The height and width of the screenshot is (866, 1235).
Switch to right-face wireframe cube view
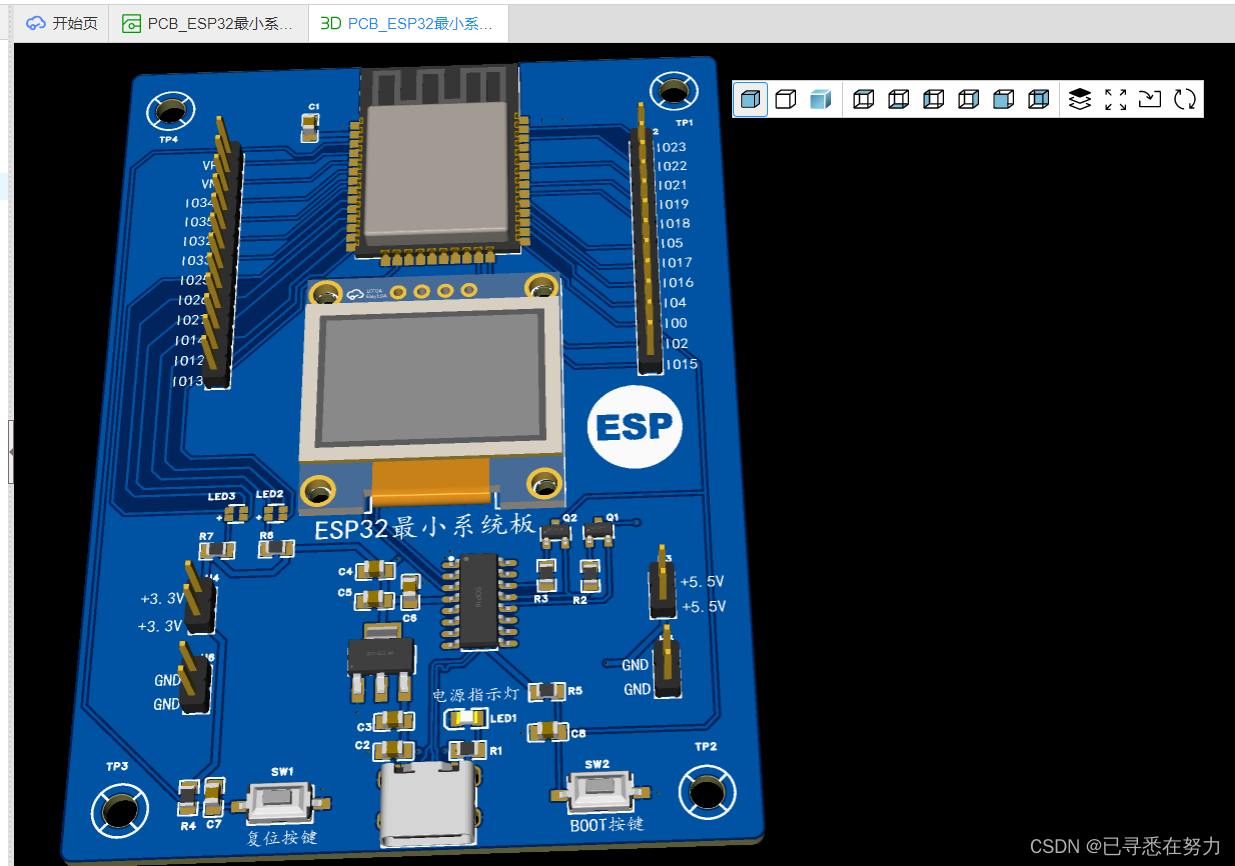pos(968,99)
